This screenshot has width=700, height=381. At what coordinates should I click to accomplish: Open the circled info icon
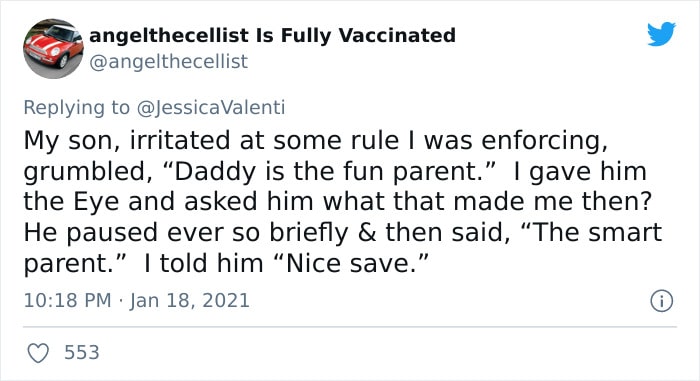point(661,301)
